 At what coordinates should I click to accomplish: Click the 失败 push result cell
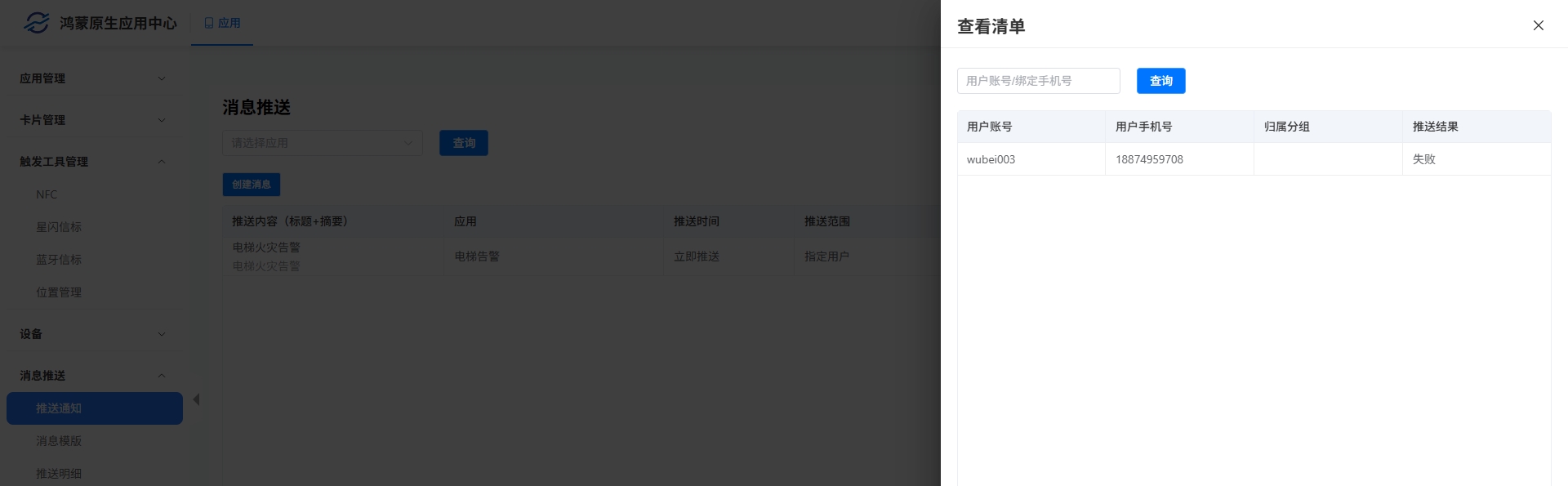1477,159
